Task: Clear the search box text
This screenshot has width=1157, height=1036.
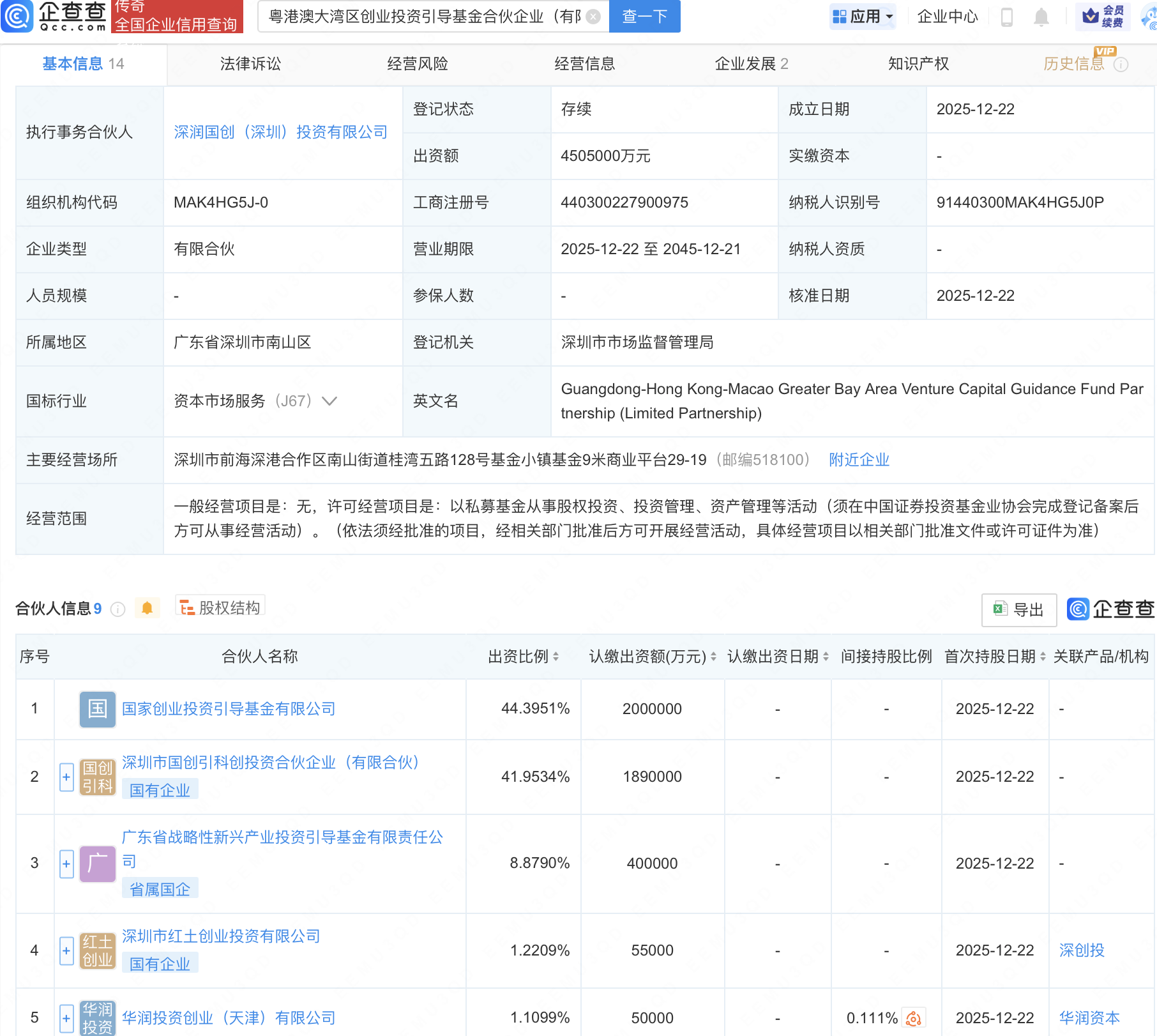Action: (x=593, y=17)
